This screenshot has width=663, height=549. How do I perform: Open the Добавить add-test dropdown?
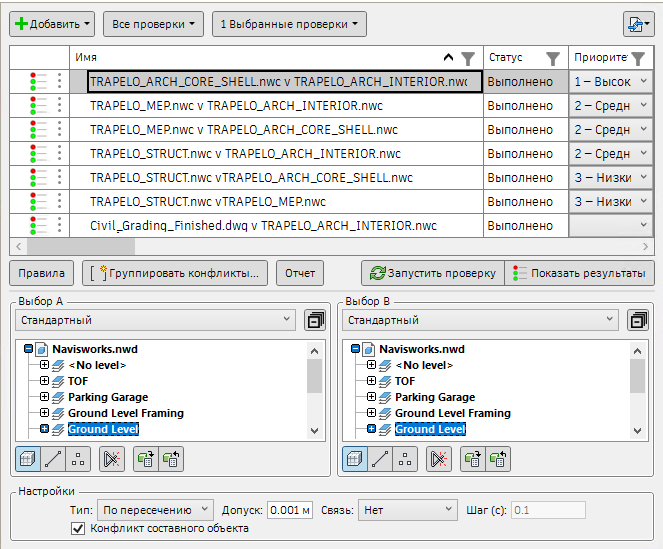click(x=52, y=24)
